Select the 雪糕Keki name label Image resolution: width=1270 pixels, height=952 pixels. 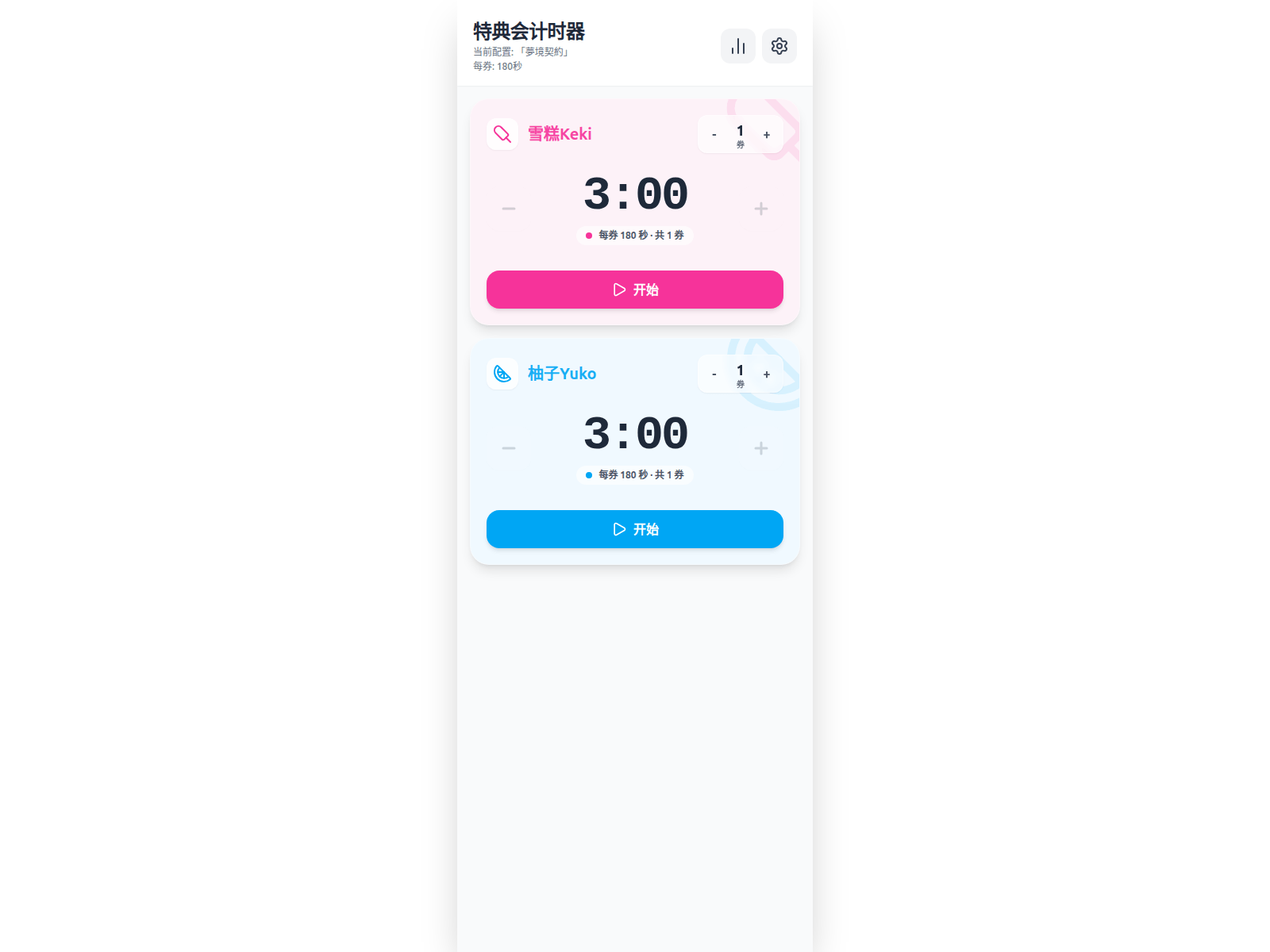click(560, 134)
